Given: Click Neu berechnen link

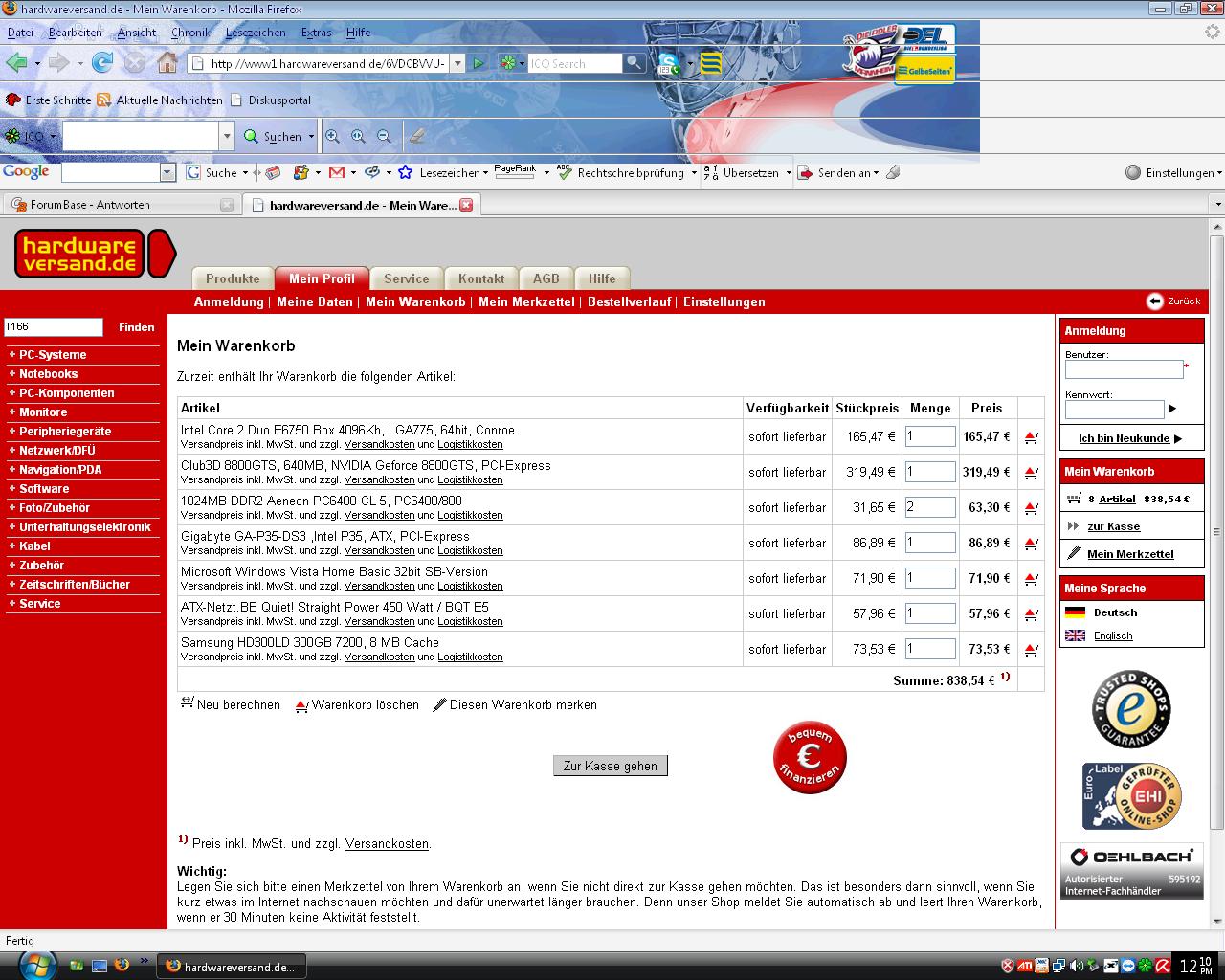Looking at the screenshot, I should pyautogui.click(x=238, y=704).
